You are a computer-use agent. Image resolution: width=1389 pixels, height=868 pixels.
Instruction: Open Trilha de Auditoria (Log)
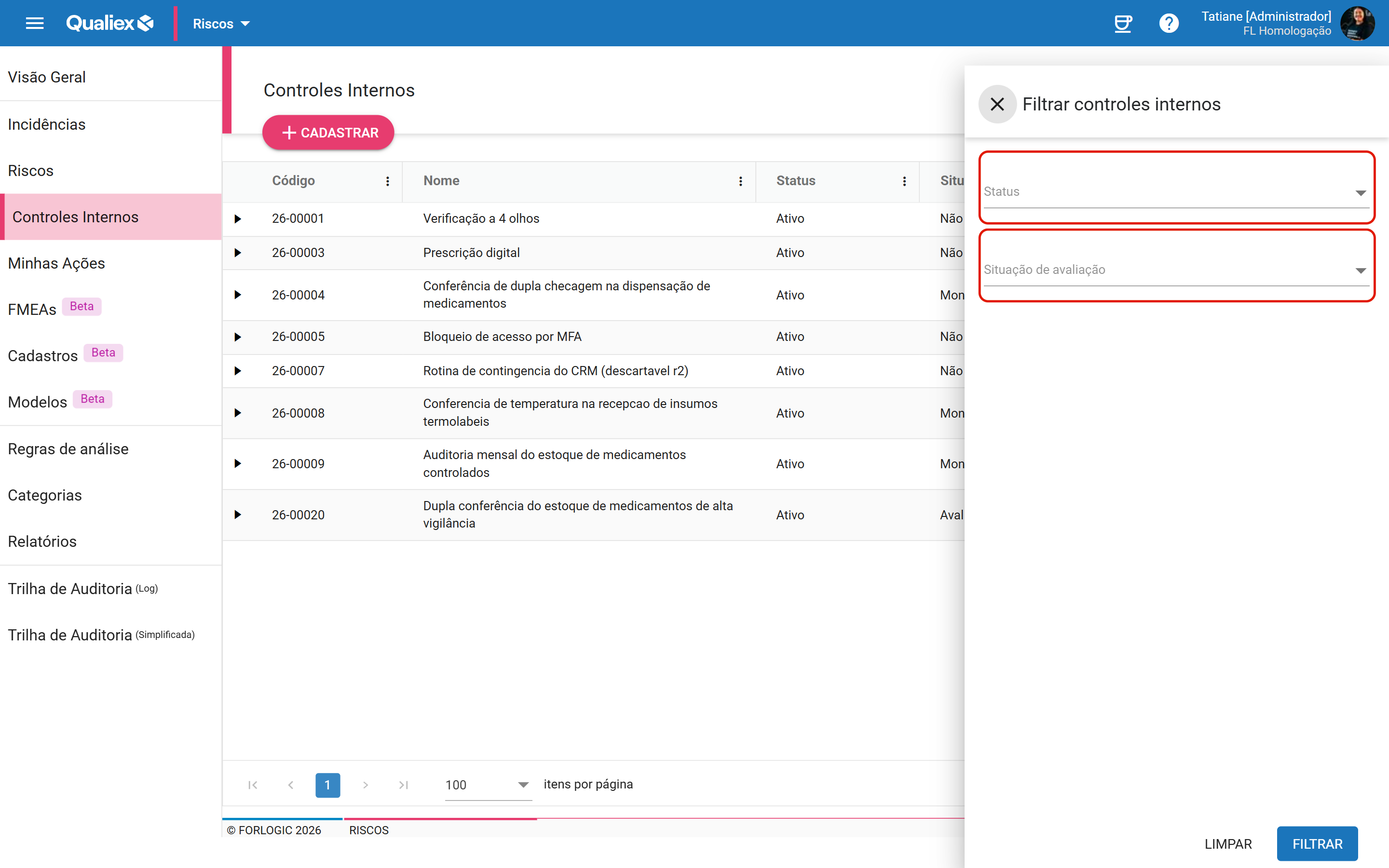point(111,588)
